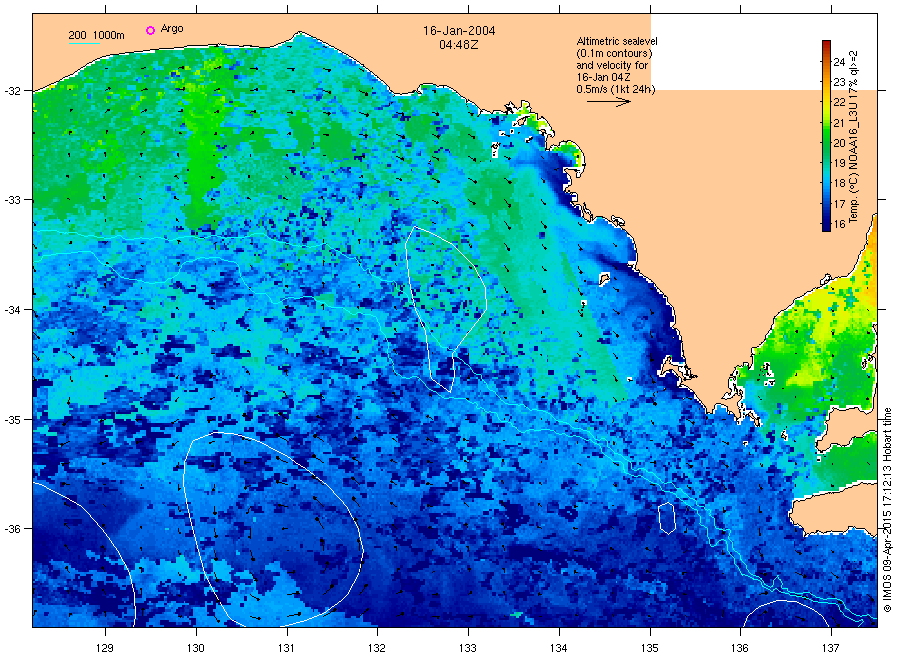Click the '135' longitude axis label
This screenshot has width=900, height=660.
click(x=650, y=648)
